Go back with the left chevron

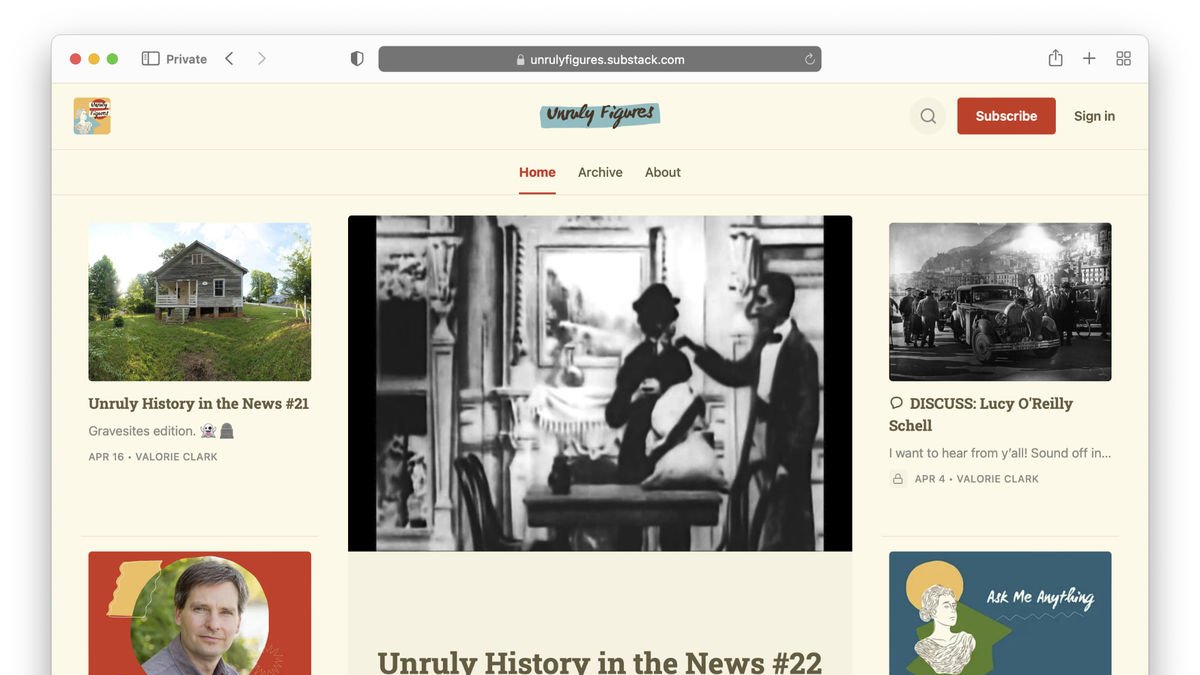coord(229,59)
